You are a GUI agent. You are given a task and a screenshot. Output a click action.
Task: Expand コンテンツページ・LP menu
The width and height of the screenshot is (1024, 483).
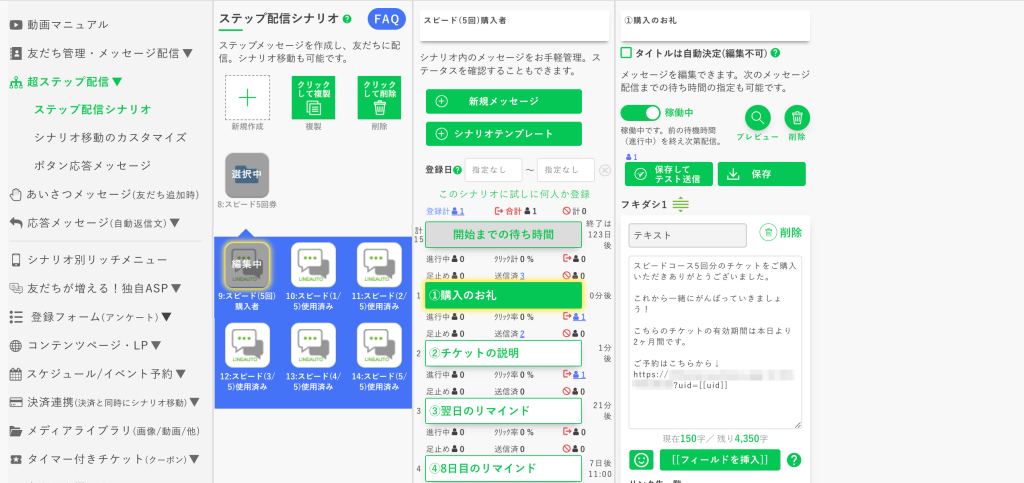point(85,345)
